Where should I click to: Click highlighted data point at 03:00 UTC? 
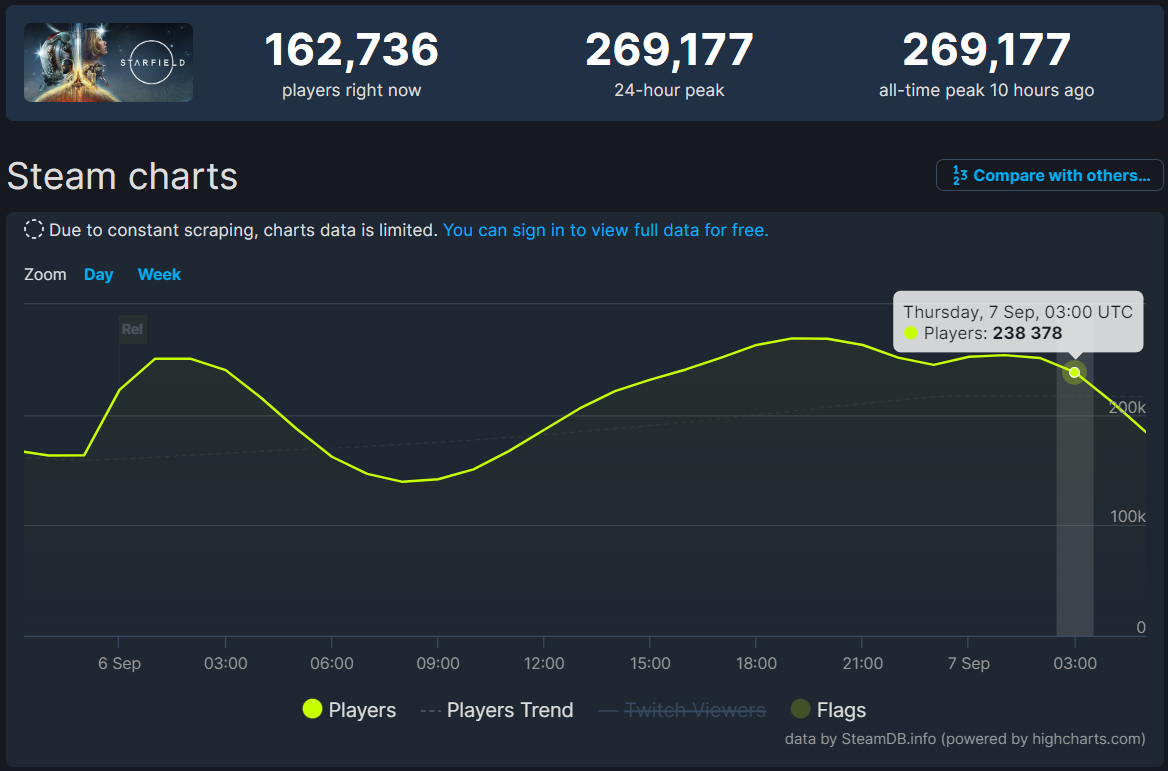[1074, 372]
